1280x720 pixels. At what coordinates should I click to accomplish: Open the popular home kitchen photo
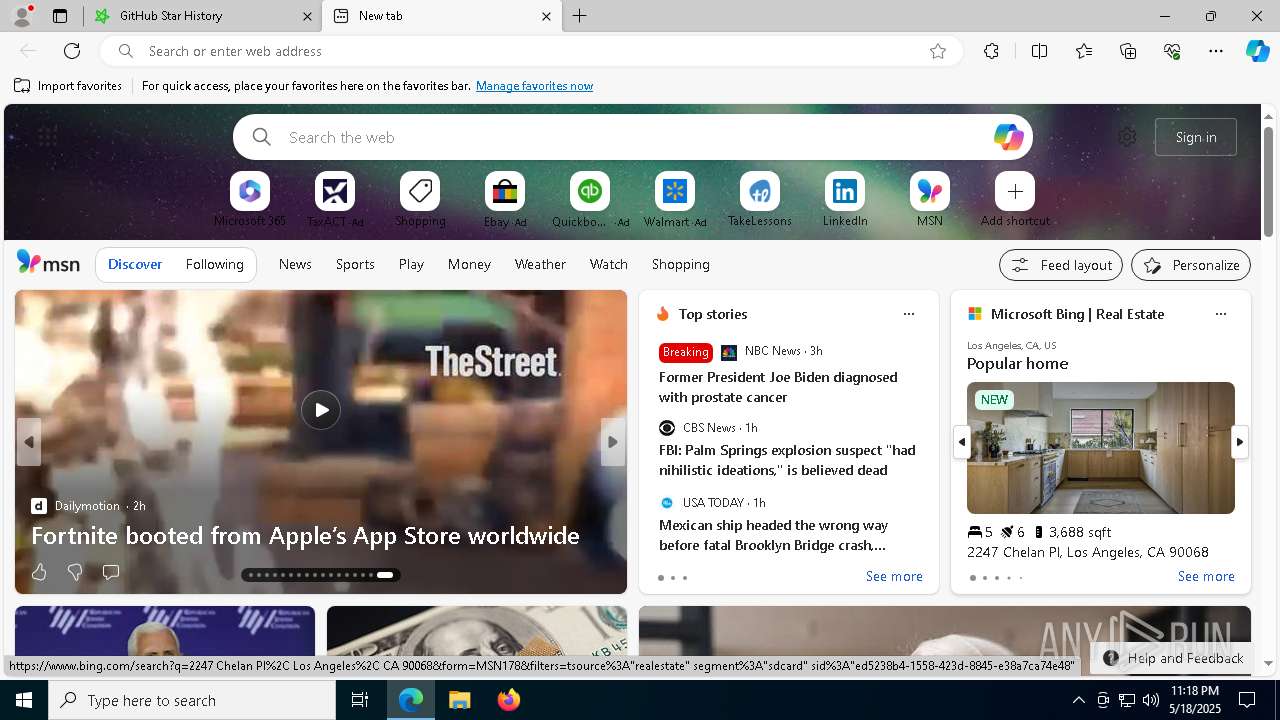(x=1101, y=448)
